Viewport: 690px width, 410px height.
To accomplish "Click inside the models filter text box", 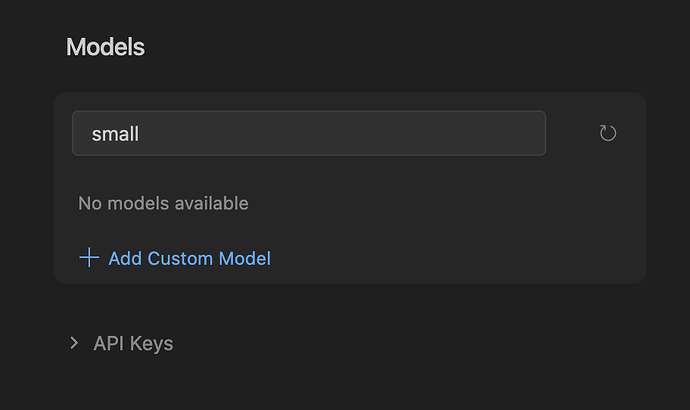I will click(308, 133).
